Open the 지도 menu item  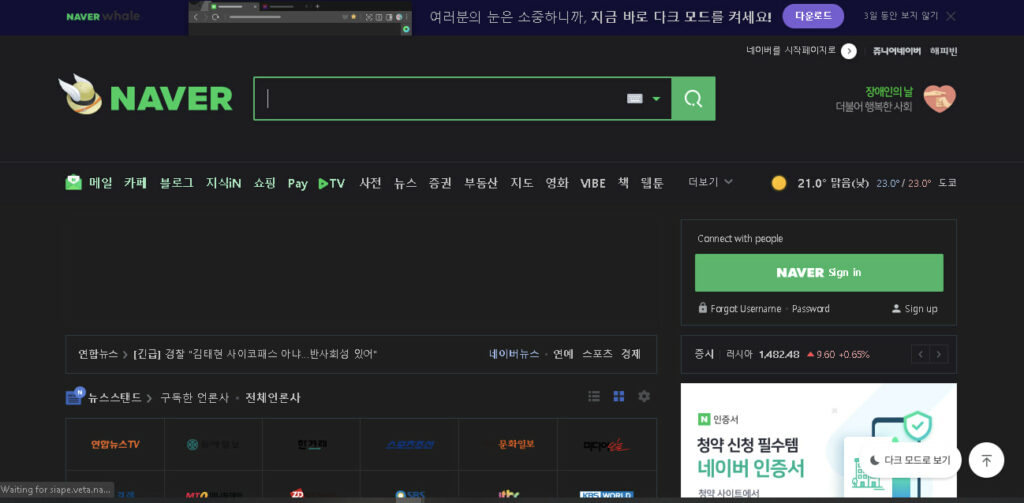[522, 183]
